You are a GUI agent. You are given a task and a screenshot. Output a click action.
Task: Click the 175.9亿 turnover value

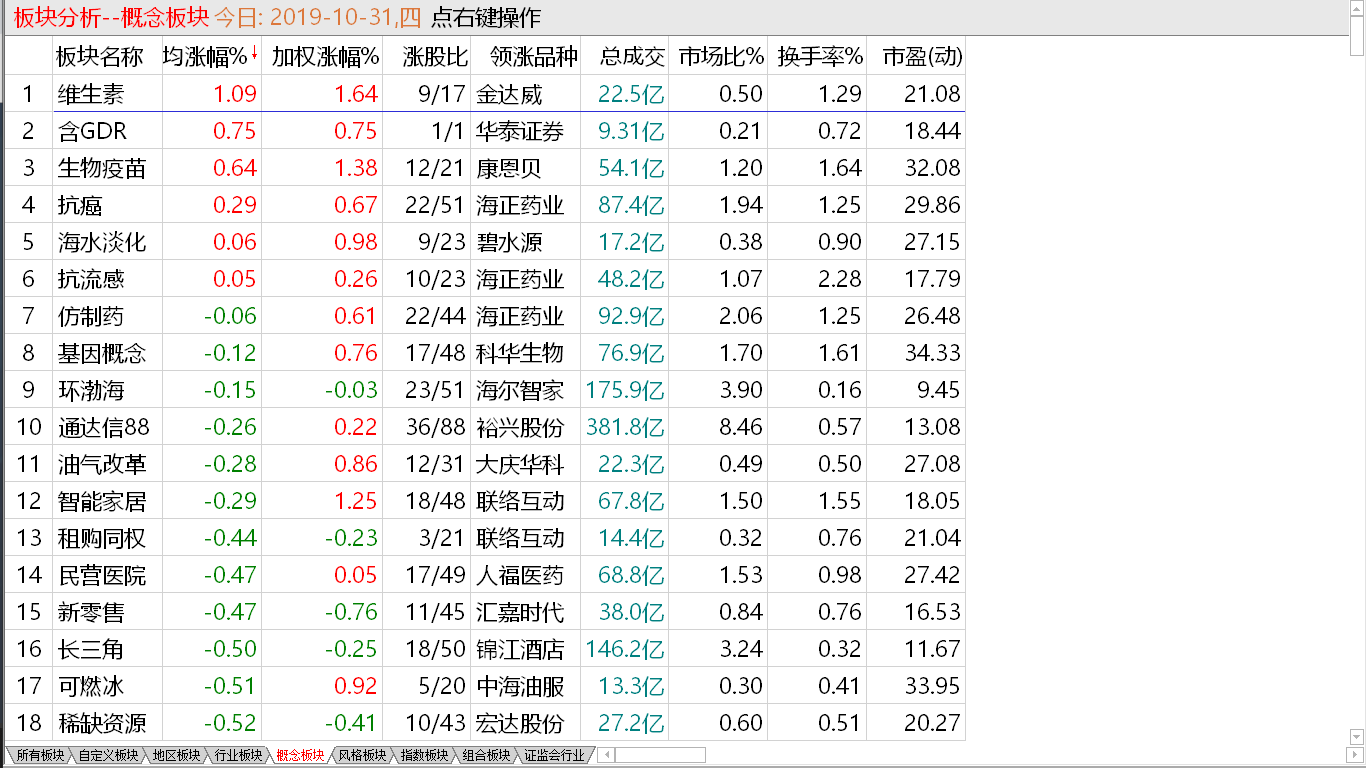coord(625,390)
